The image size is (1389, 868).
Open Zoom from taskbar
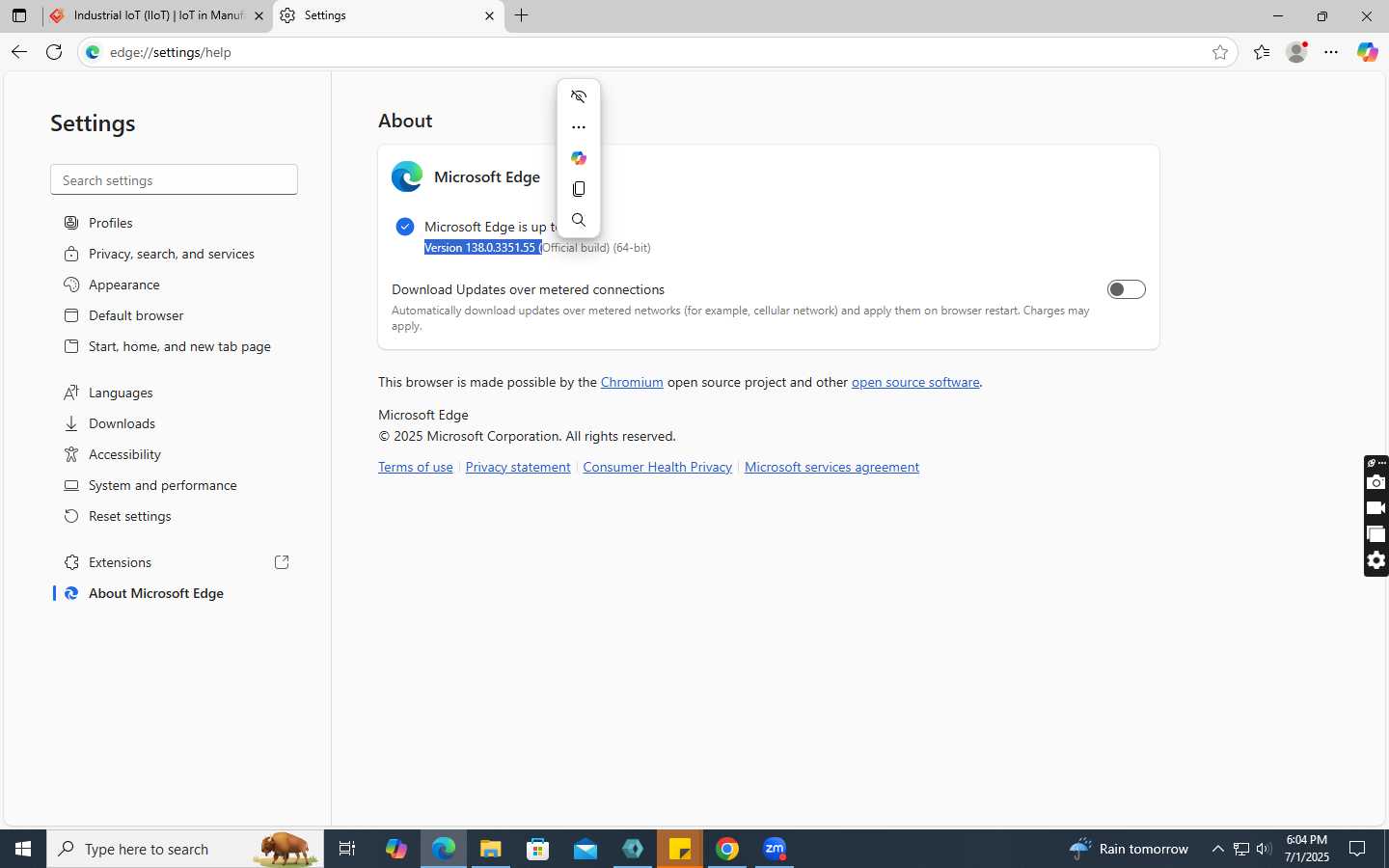(775, 849)
